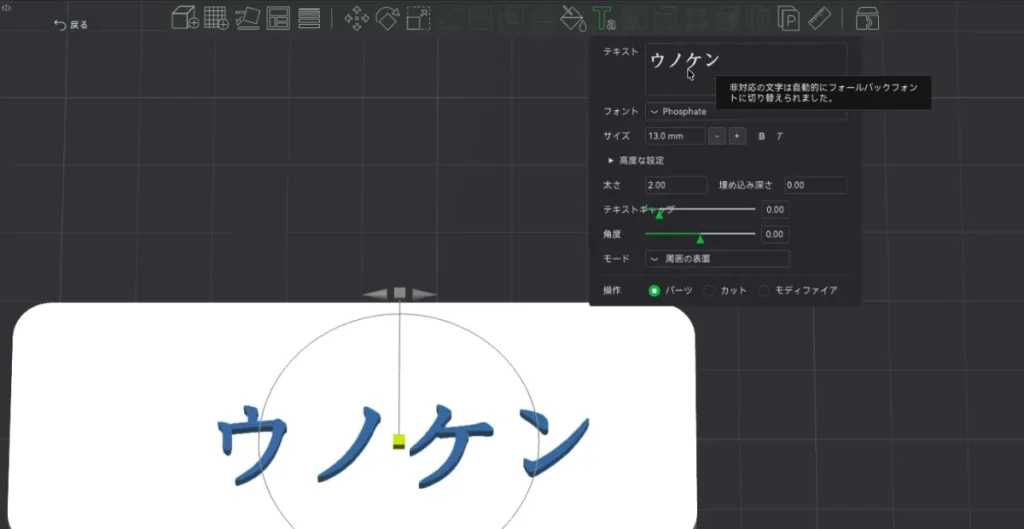The height and width of the screenshot is (529, 1024).
Task: Open the モード 周囲の表面 dropdown
Action: (x=717, y=259)
